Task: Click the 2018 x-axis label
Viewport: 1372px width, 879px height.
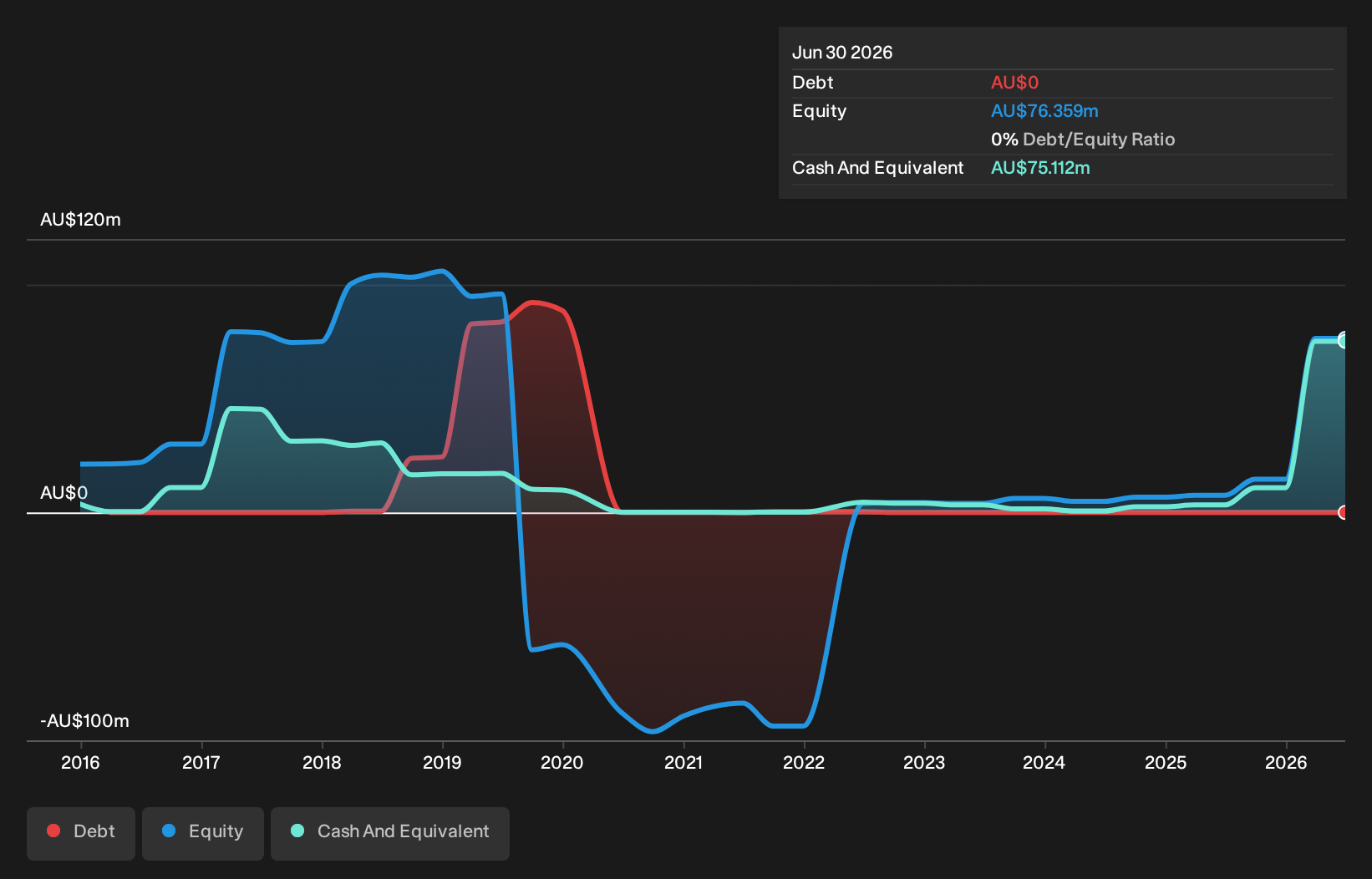Action: point(322,762)
